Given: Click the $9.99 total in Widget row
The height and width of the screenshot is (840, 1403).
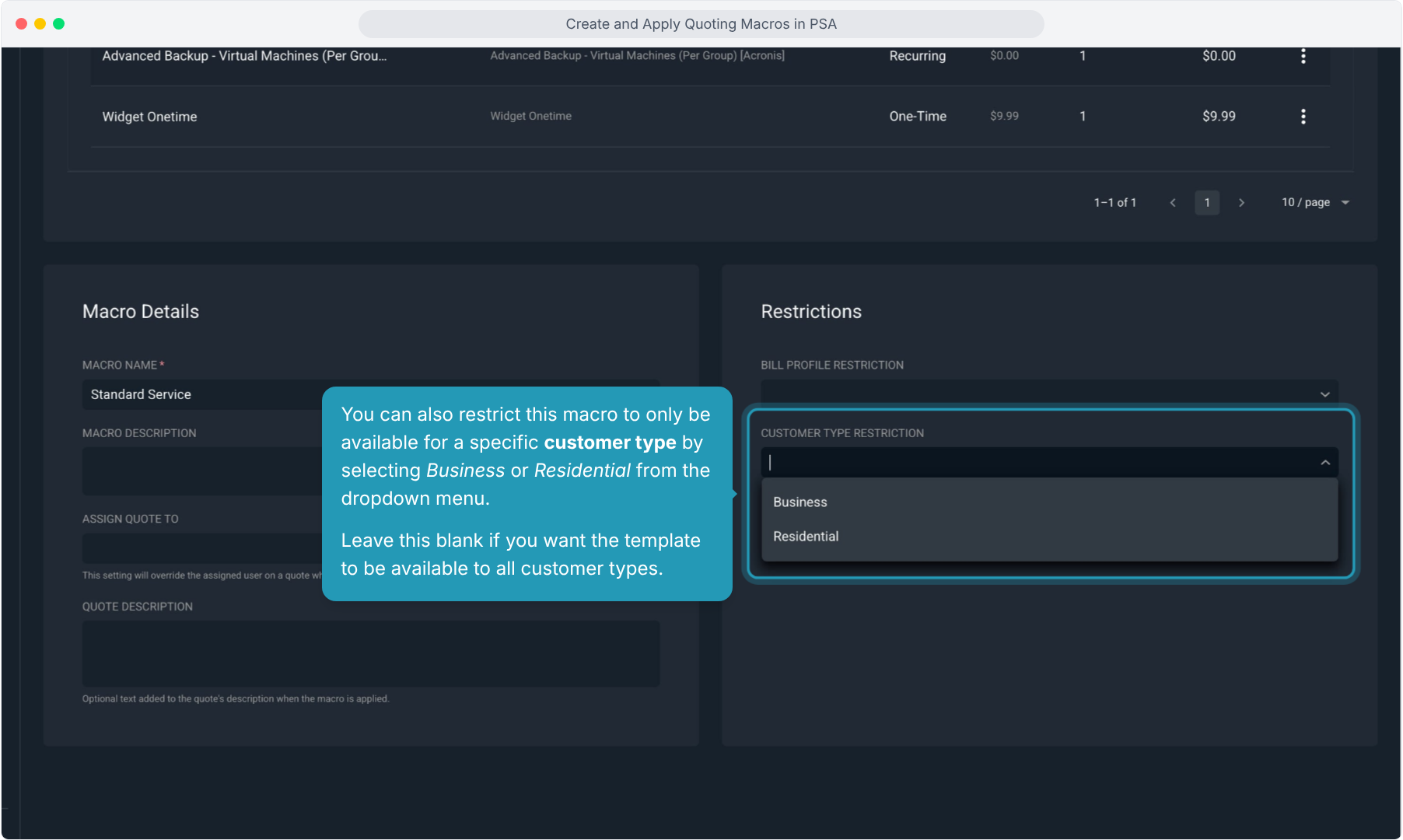Looking at the screenshot, I should click(x=1219, y=117).
